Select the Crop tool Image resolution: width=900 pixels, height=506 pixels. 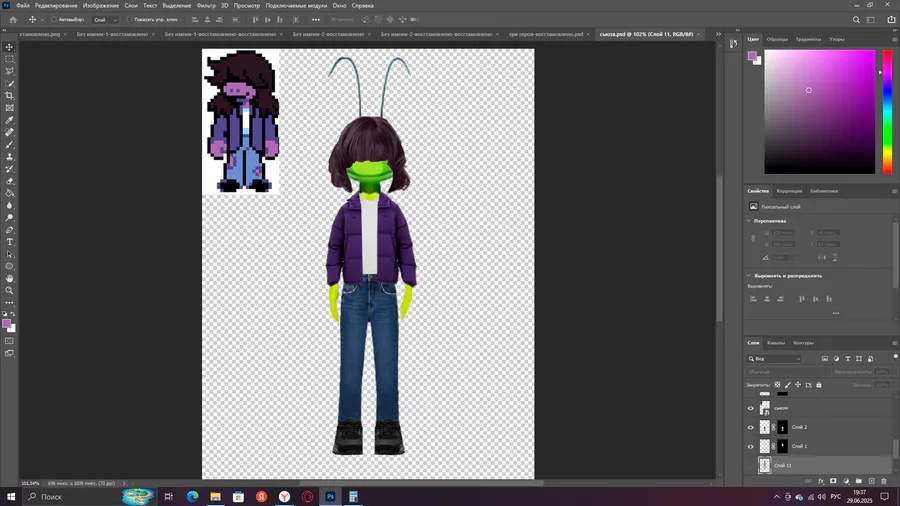[x=9, y=96]
